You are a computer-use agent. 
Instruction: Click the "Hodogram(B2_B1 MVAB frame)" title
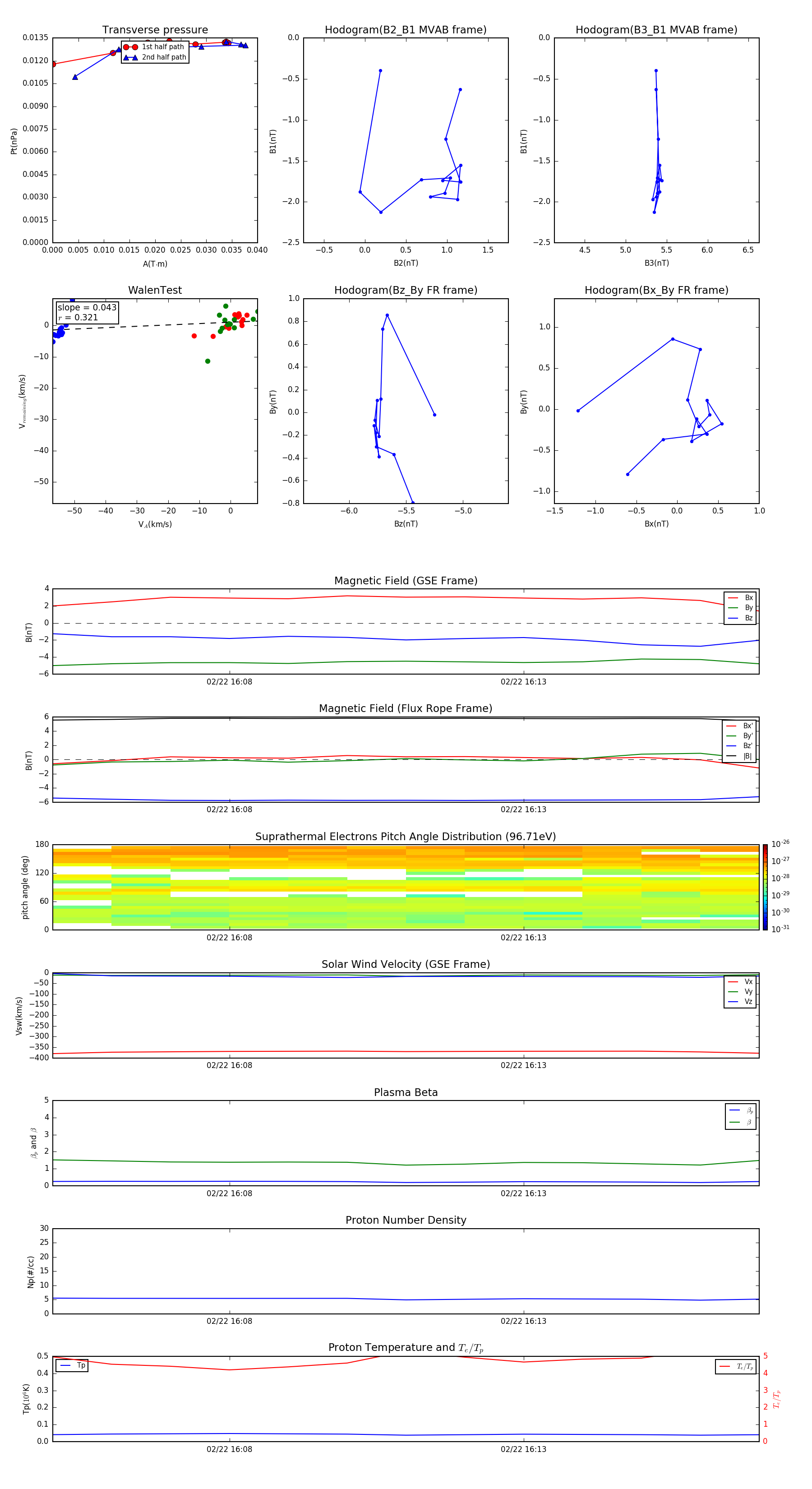tap(406, 29)
